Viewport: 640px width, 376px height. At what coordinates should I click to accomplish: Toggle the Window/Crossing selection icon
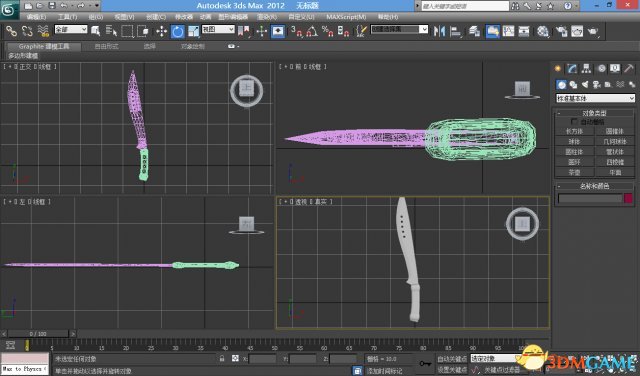143,31
